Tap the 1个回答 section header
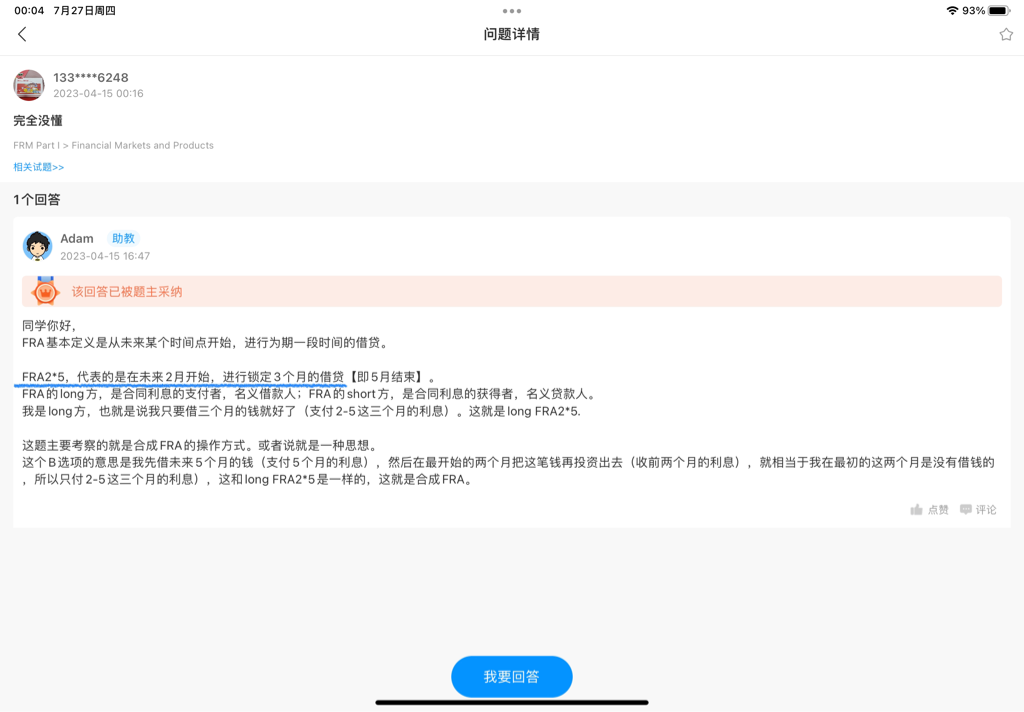This screenshot has width=1024, height=712. point(37,200)
